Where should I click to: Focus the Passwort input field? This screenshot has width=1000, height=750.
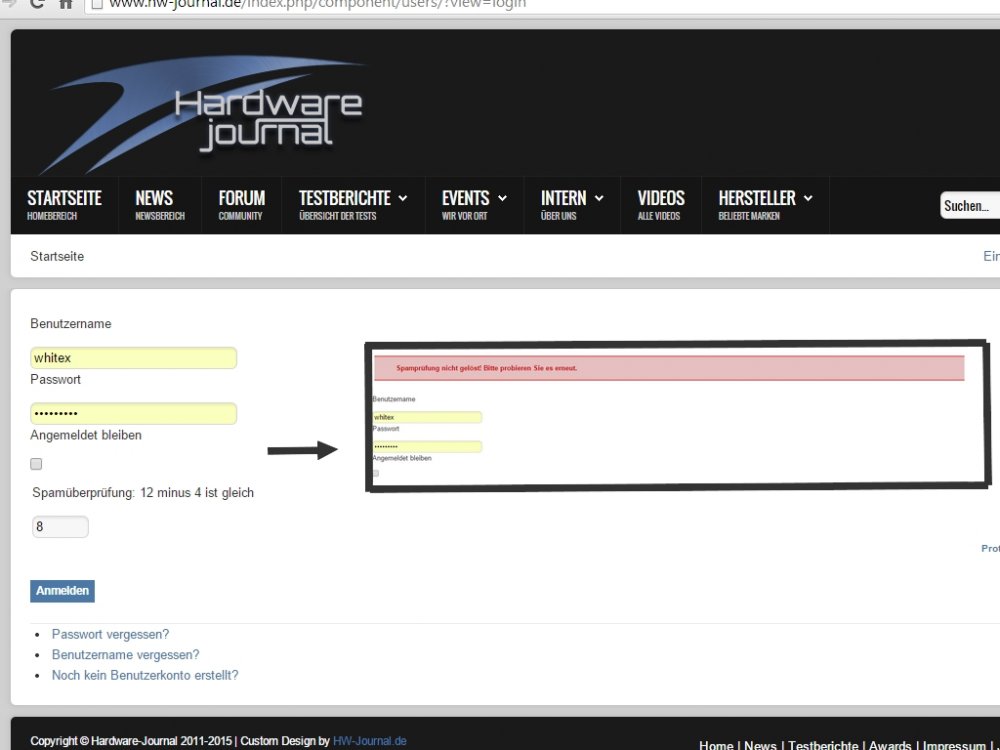[134, 414]
